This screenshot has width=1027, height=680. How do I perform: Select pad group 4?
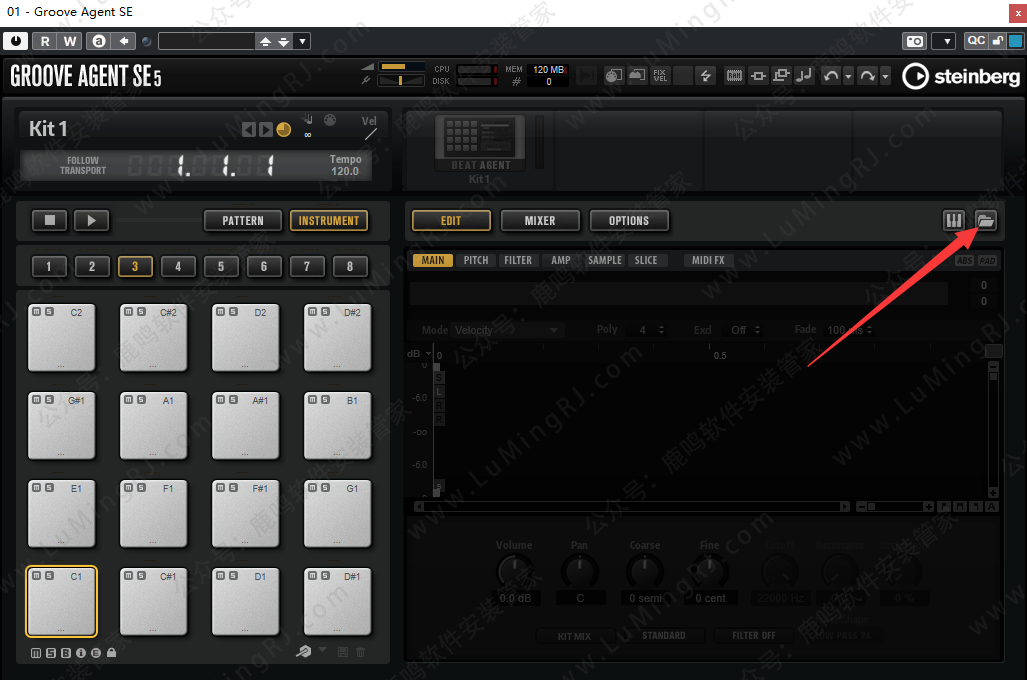(177, 267)
